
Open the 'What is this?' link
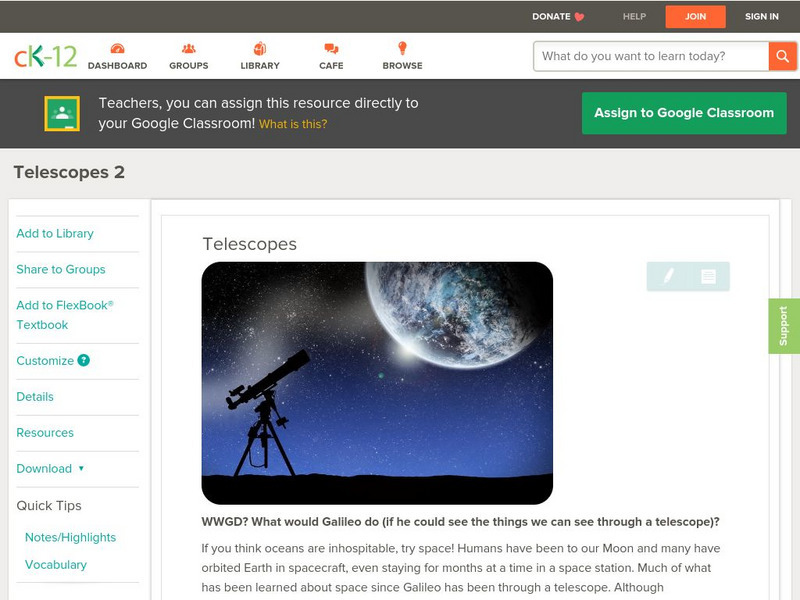293,124
